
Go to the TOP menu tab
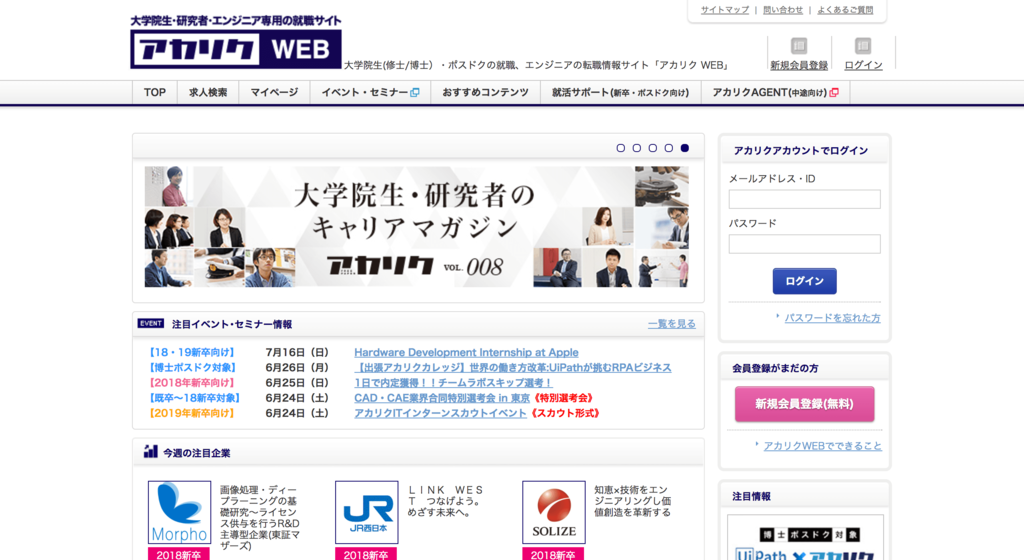tap(155, 93)
